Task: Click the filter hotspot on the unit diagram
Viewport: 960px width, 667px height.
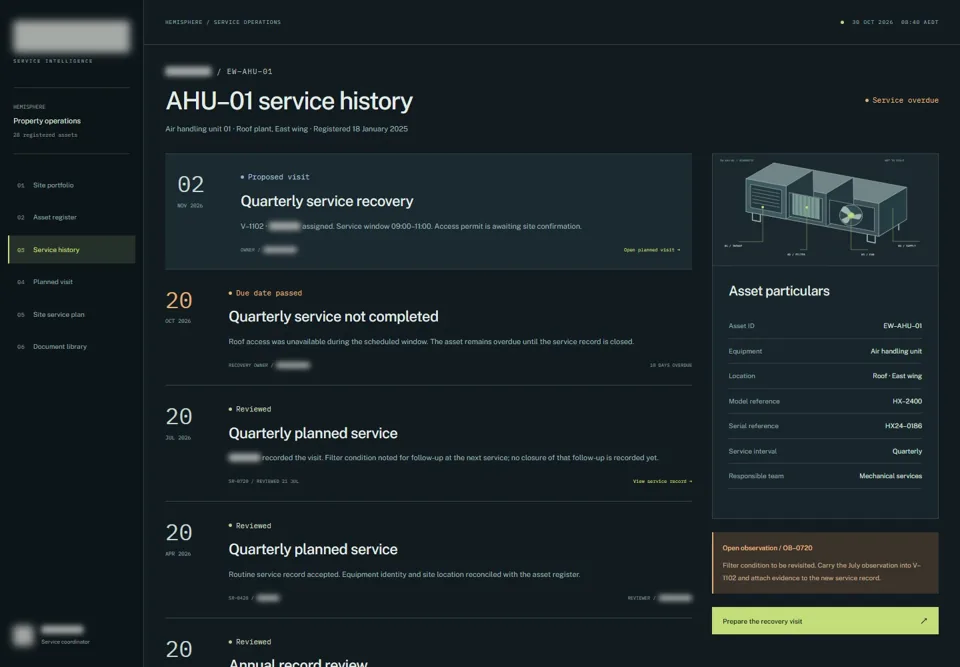Action: pos(806,208)
